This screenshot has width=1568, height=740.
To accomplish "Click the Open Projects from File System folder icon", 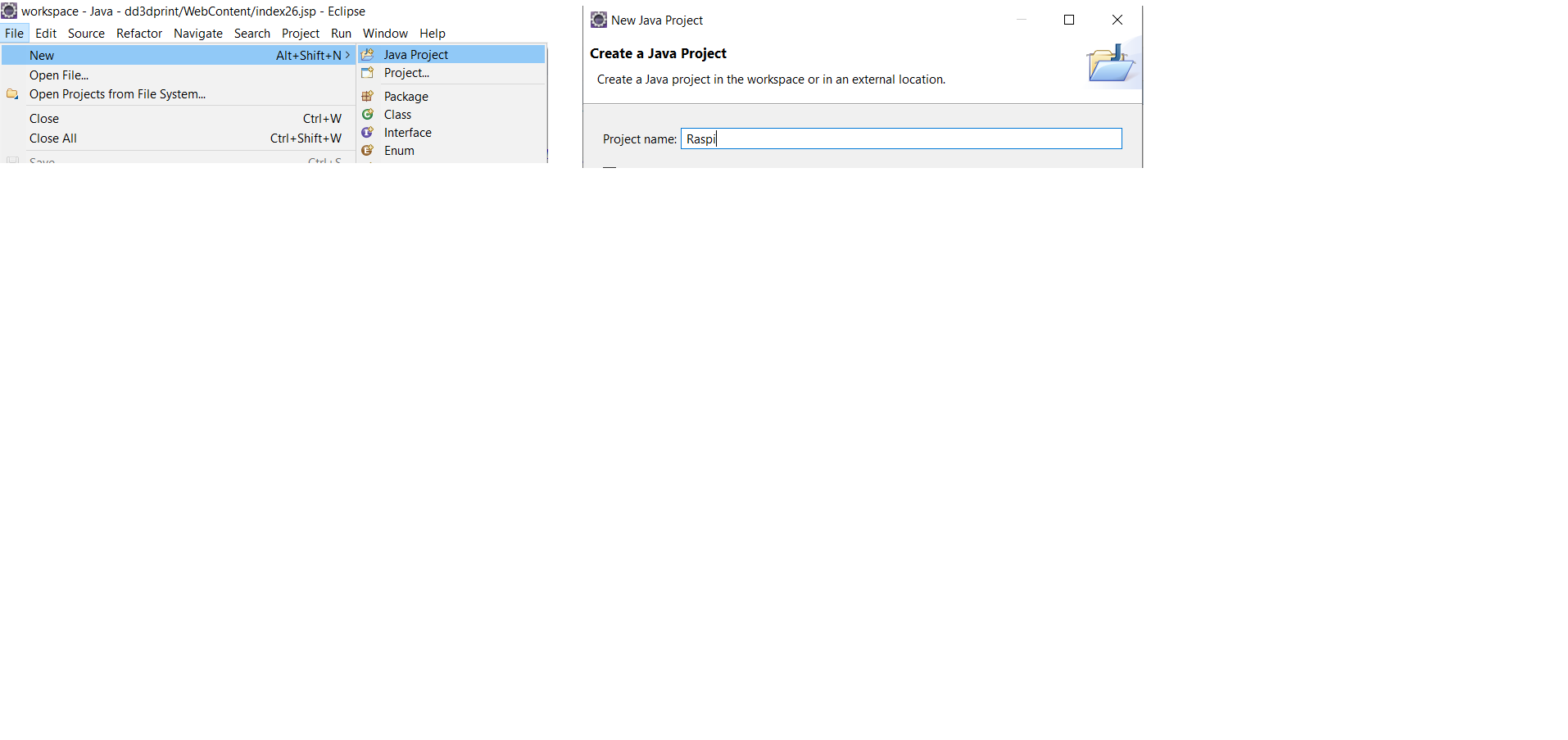I will pos(12,94).
